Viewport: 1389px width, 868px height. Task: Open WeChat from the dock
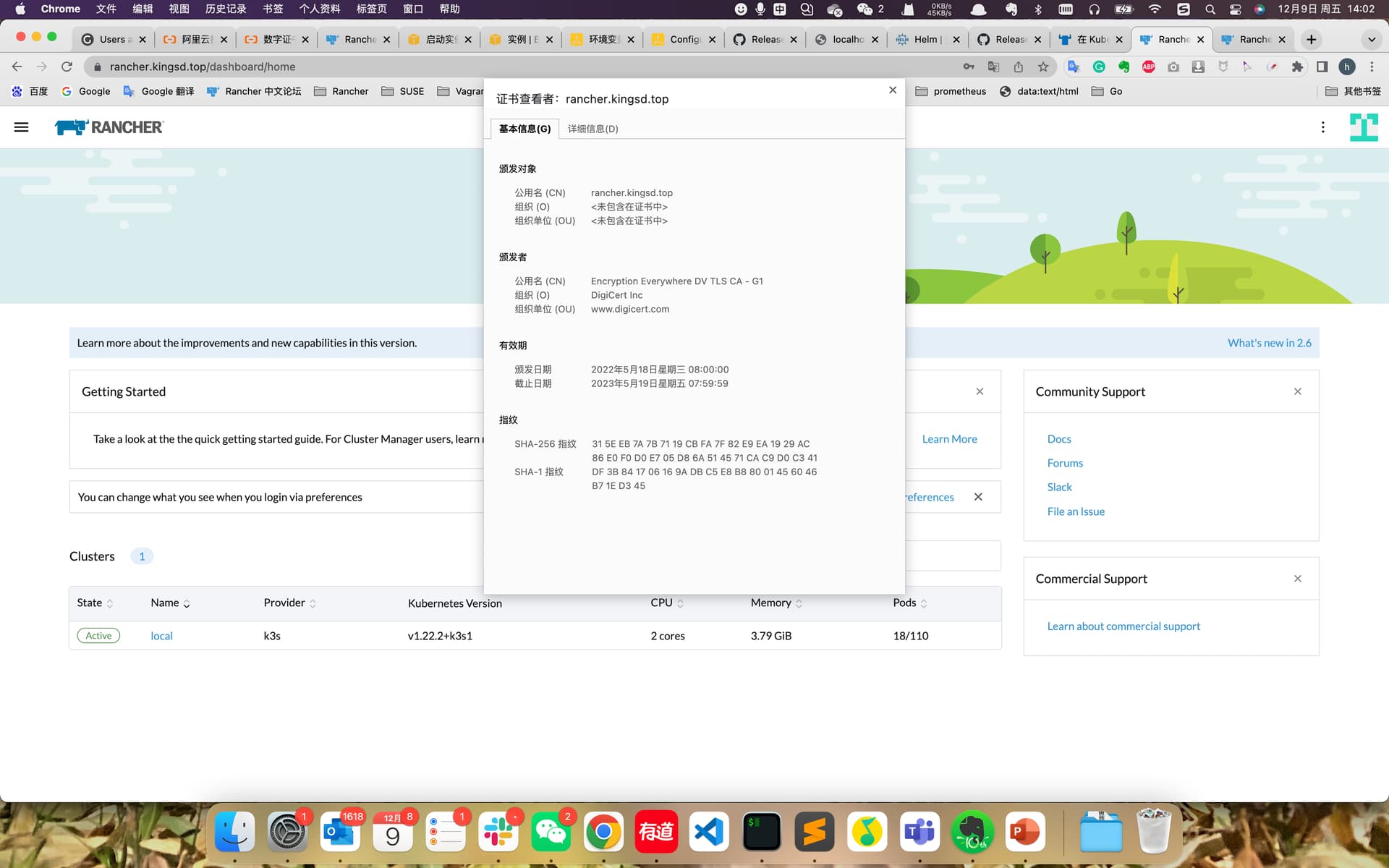[x=551, y=833]
